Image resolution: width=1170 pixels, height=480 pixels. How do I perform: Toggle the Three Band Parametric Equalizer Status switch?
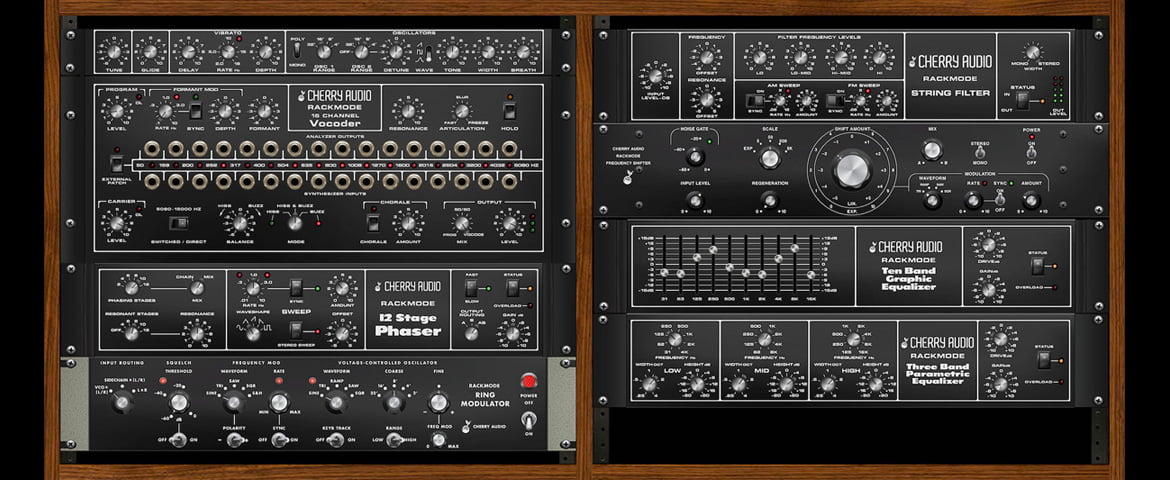click(1043, 361)
